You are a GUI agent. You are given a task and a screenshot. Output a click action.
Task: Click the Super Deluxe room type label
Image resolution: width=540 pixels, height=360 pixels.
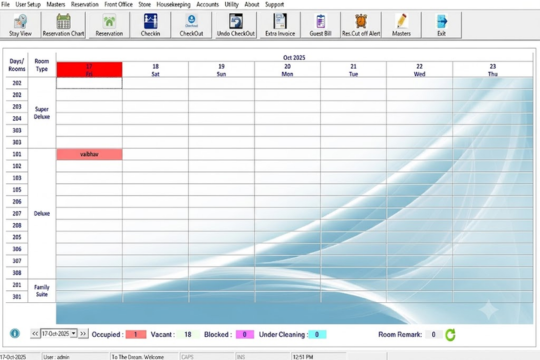click(x=42, y=113)
